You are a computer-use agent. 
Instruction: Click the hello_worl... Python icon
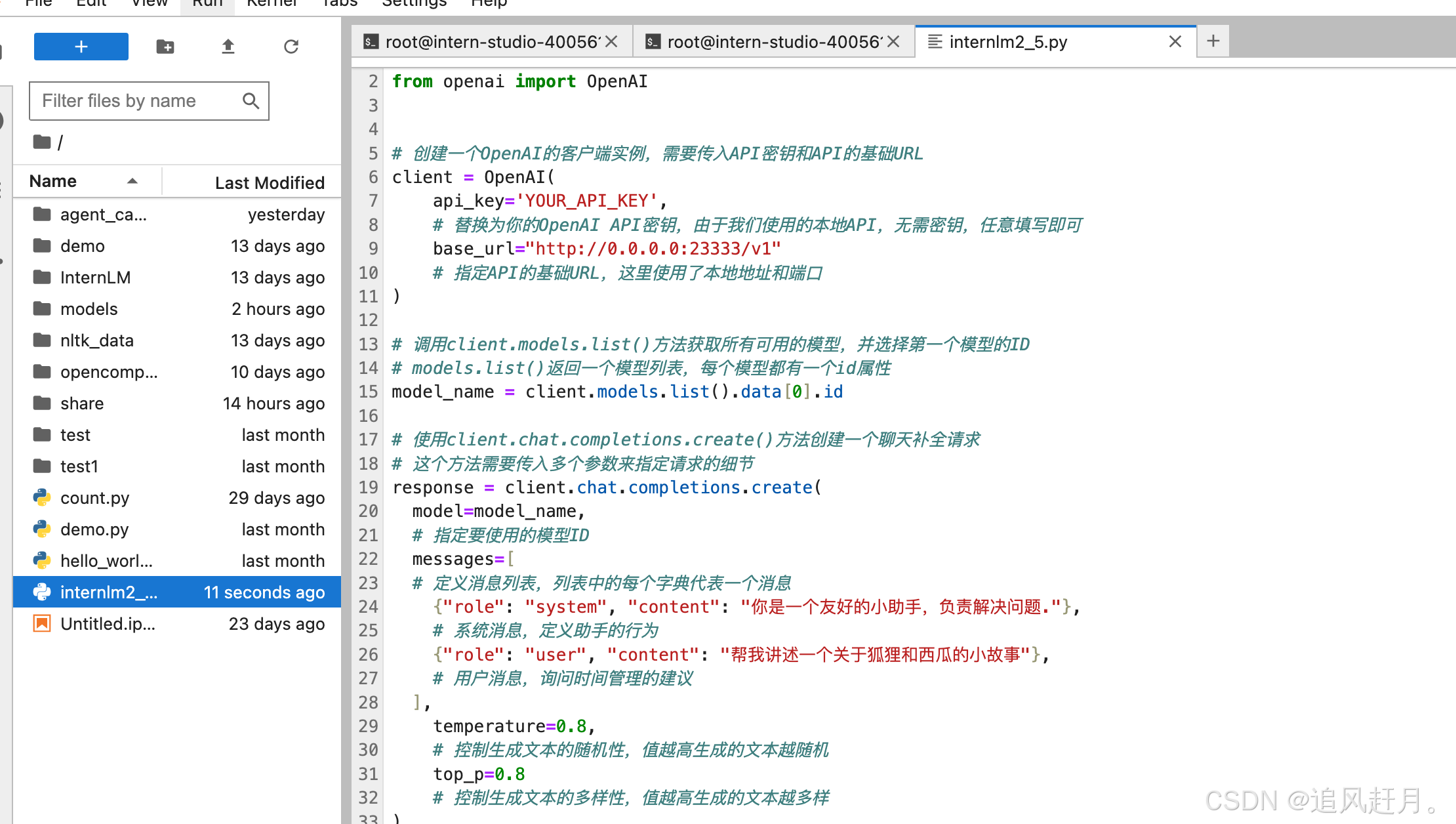42,560
